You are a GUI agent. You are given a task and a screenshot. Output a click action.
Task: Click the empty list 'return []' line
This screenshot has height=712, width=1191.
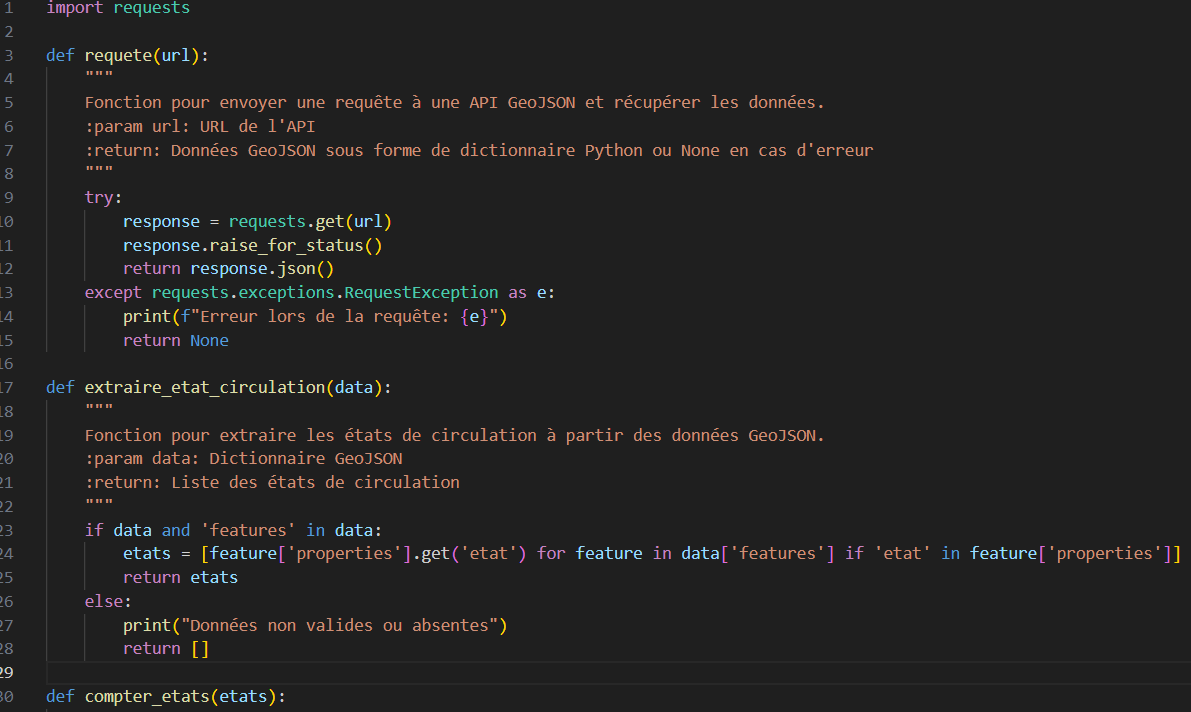(x=165, y=650)
